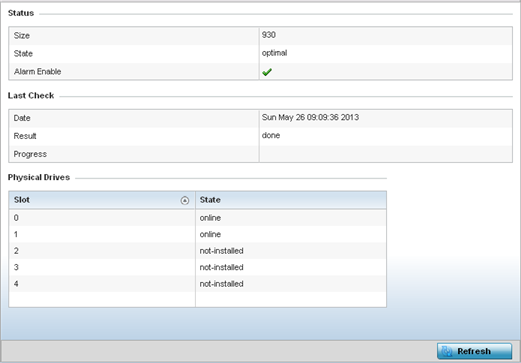The width and height of the screenshot is (521, 363).
Task: Click the Slot column header label
Action: tap(22, 200)
